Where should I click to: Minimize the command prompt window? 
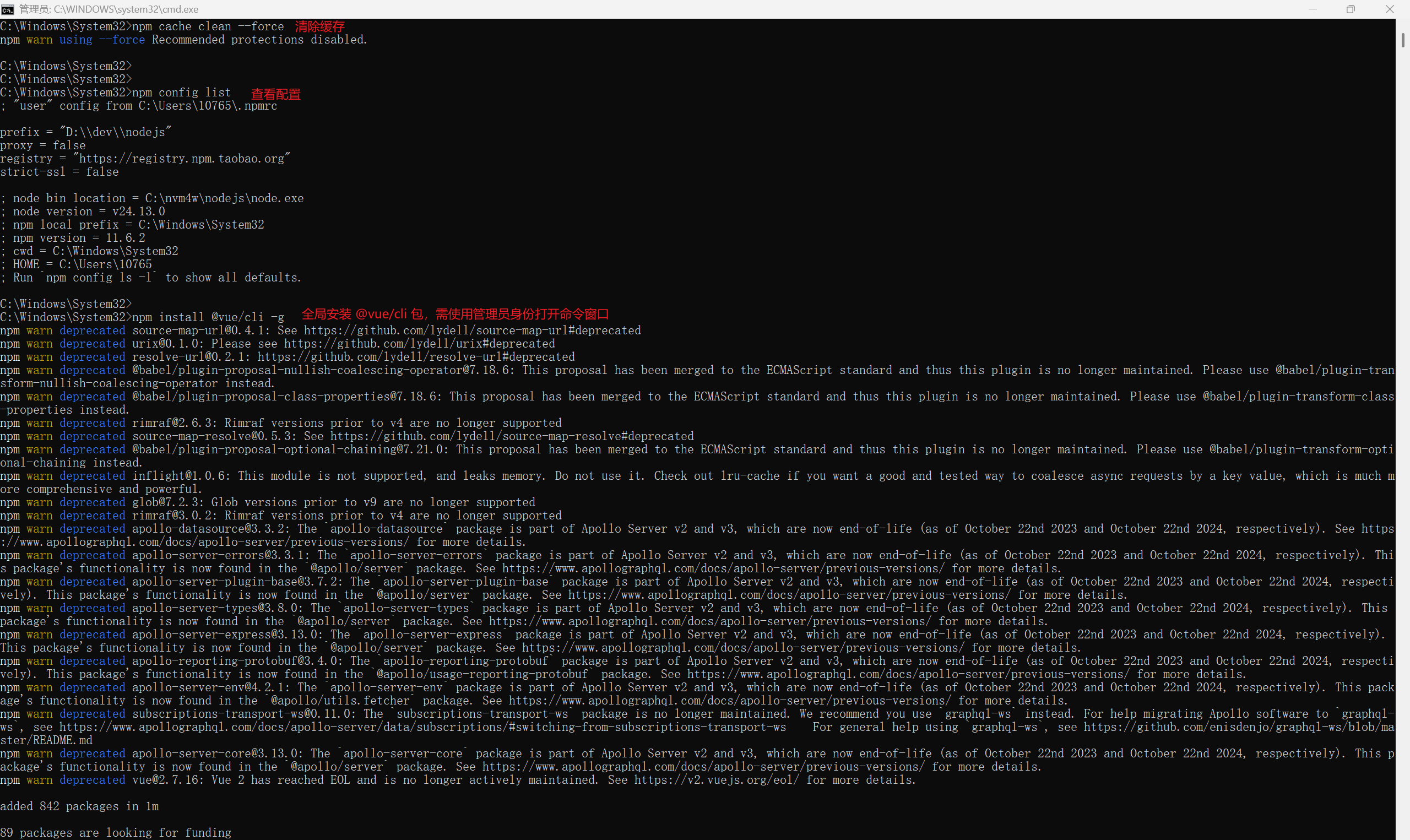1312,9
